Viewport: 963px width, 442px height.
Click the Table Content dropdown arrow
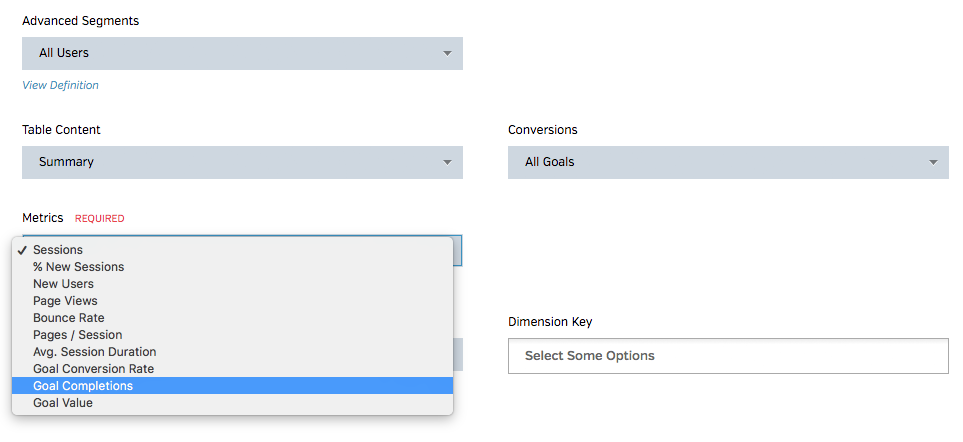point(447,162)
